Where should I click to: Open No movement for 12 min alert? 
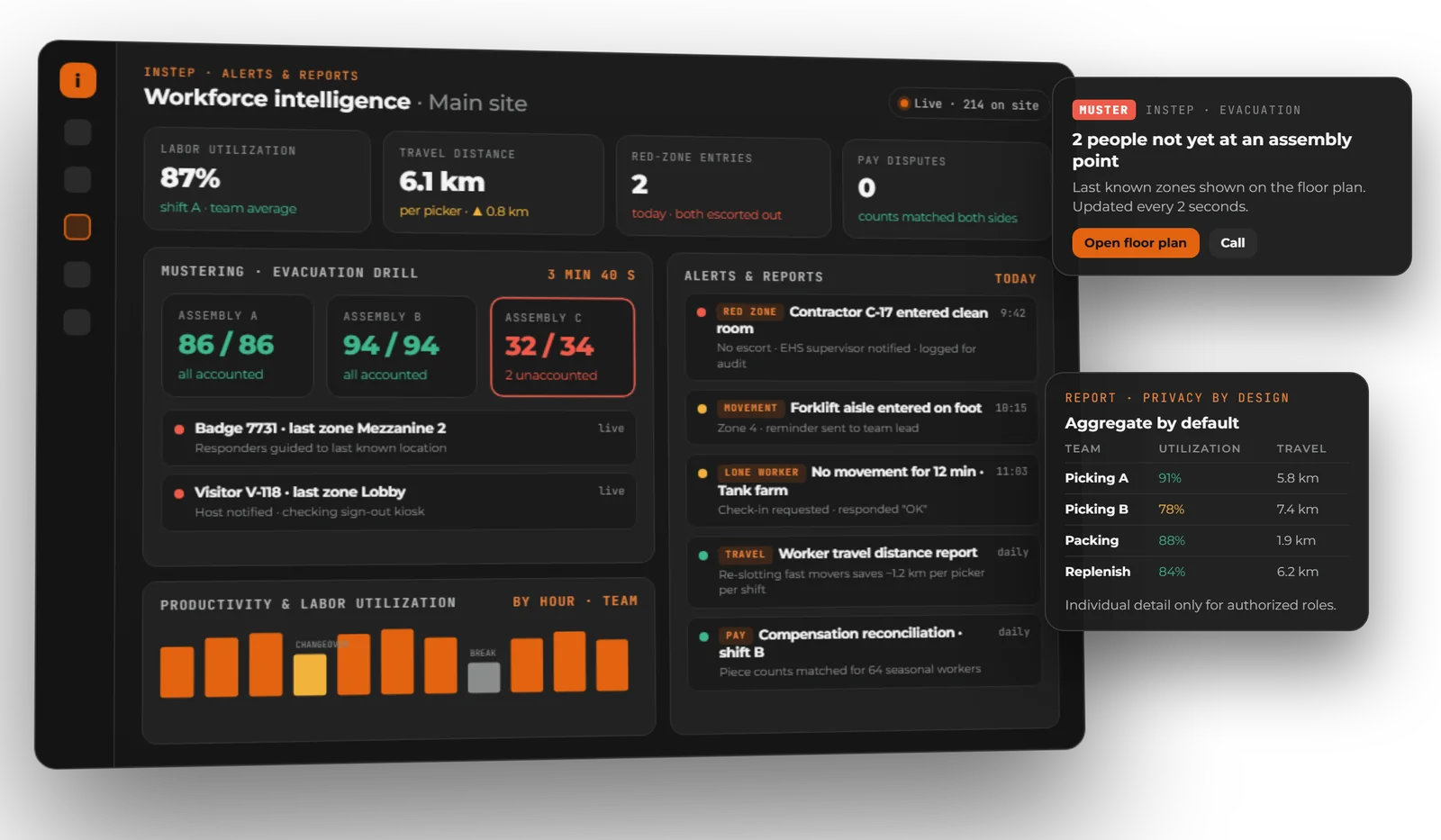click(864, 490)
